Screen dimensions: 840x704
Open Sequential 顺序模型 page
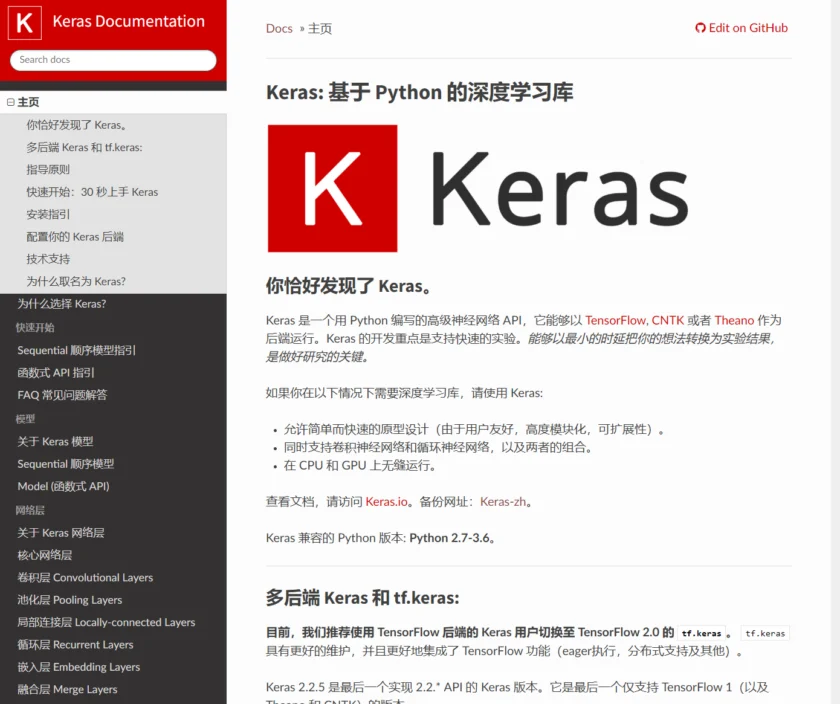pos(66,464)
